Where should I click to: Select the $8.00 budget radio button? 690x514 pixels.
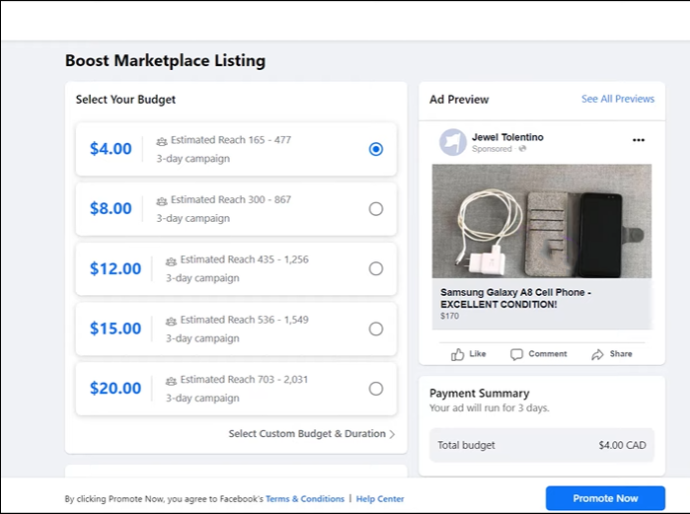pos(376,209)
